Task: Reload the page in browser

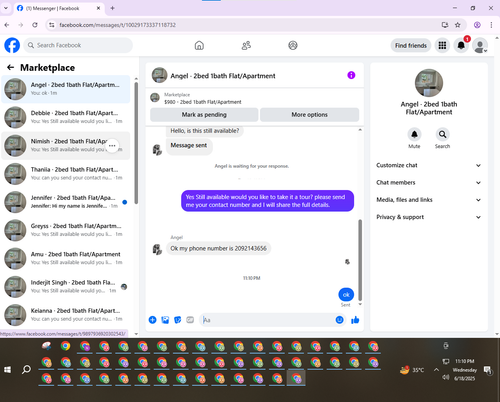Action: [35, 25]
